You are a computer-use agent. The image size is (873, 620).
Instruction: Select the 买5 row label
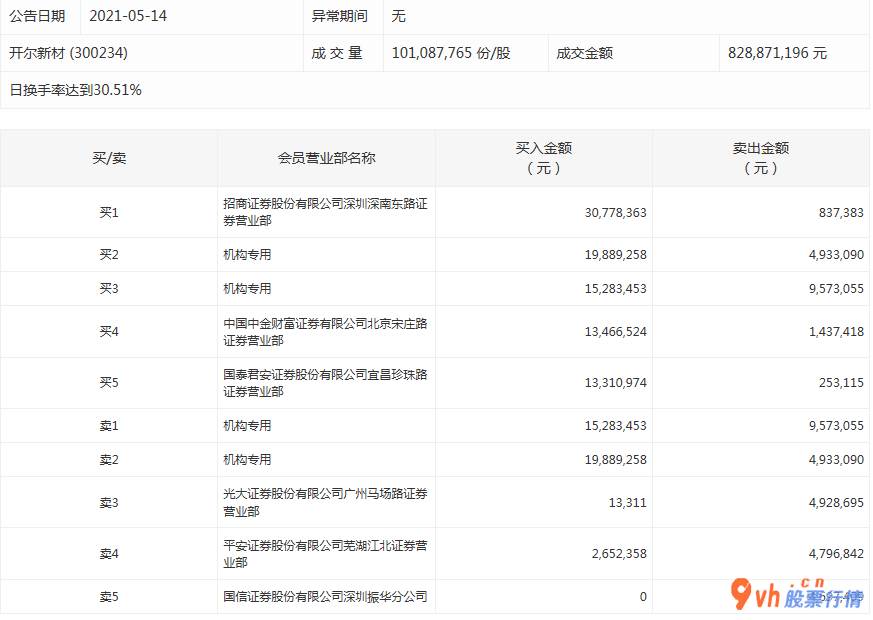(x=109, y=383)
